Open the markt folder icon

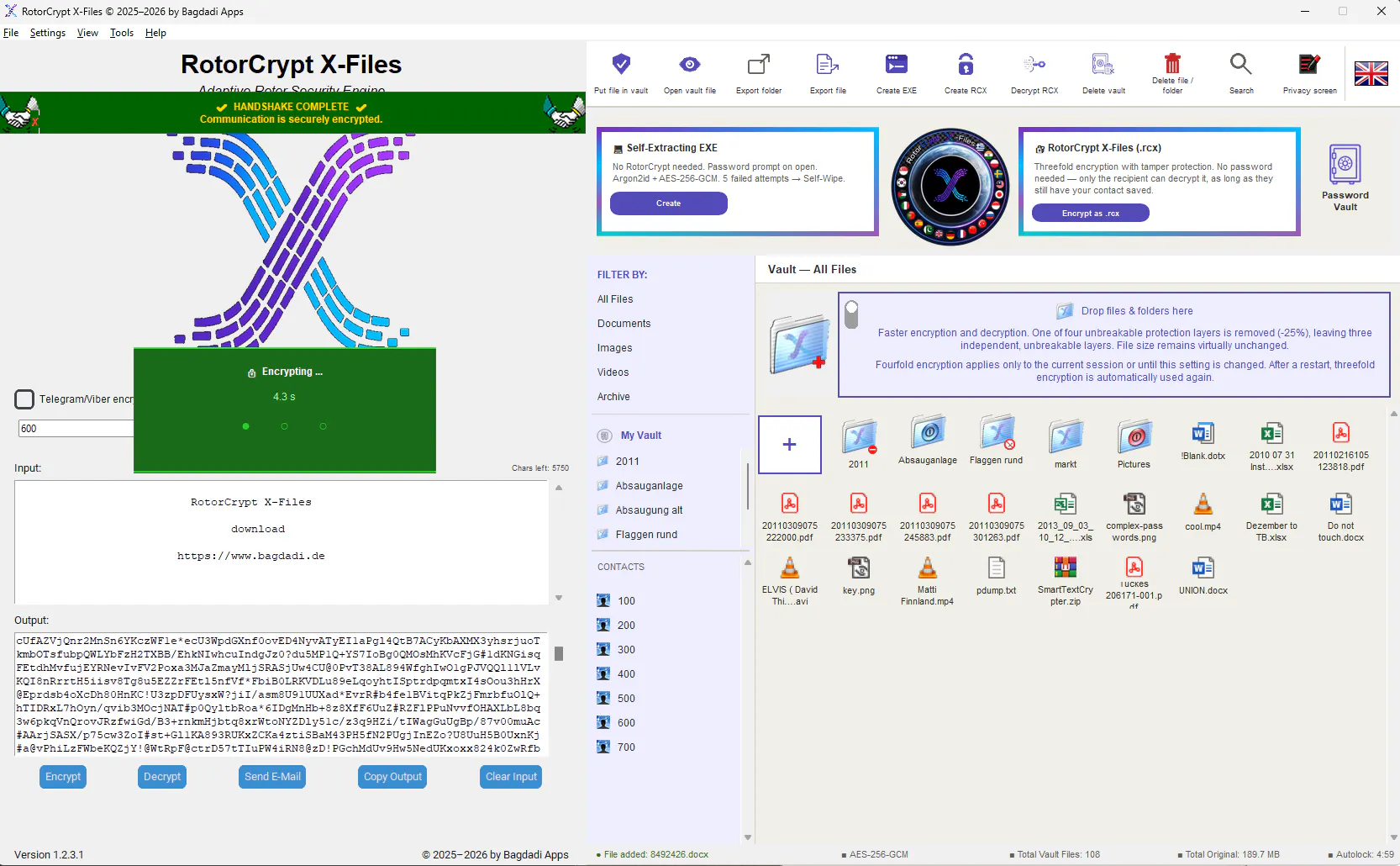point(1066,437)
